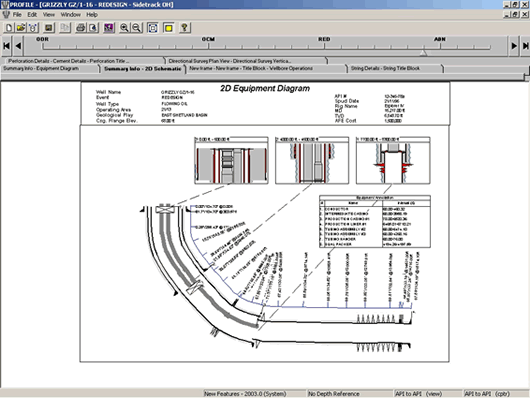The image size is (530, 398).
Task: Zoom in using the magnifier plus icon
Action: (x=124, y=28)
